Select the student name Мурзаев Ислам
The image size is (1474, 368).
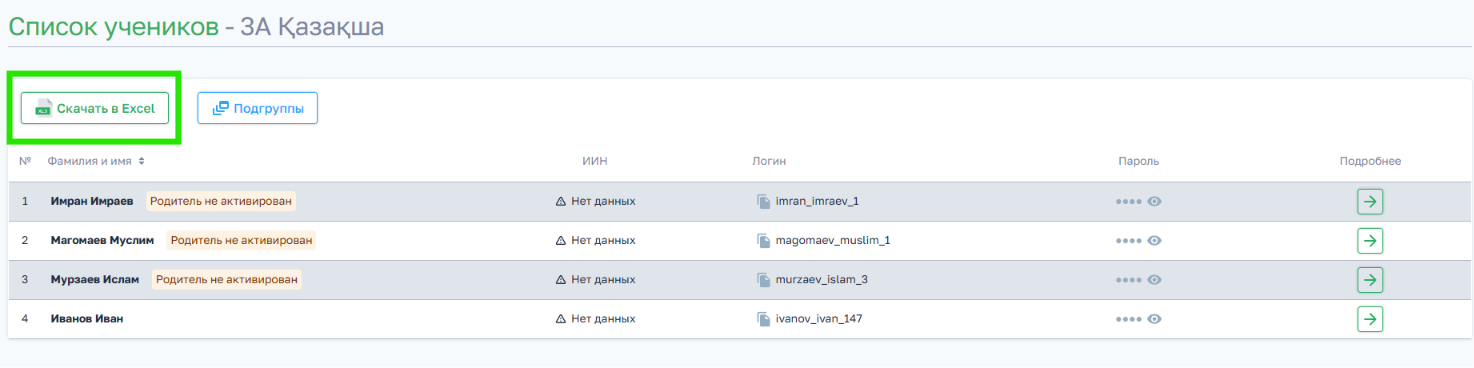(95, 279)
